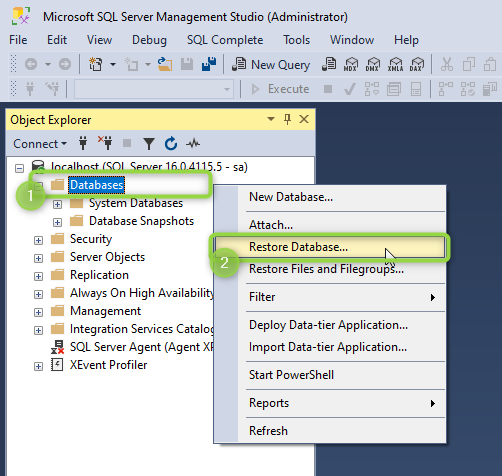Click the navigate back arrow icon
Image resolution: width=502 pixels, height=476 pixels.
[31, 64]
